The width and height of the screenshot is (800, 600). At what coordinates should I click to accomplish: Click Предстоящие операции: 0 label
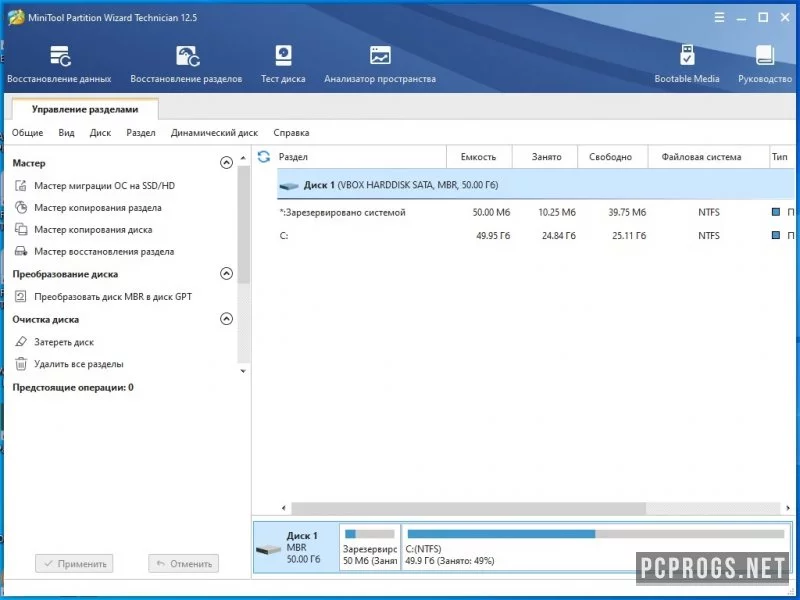tap(73, 387)
